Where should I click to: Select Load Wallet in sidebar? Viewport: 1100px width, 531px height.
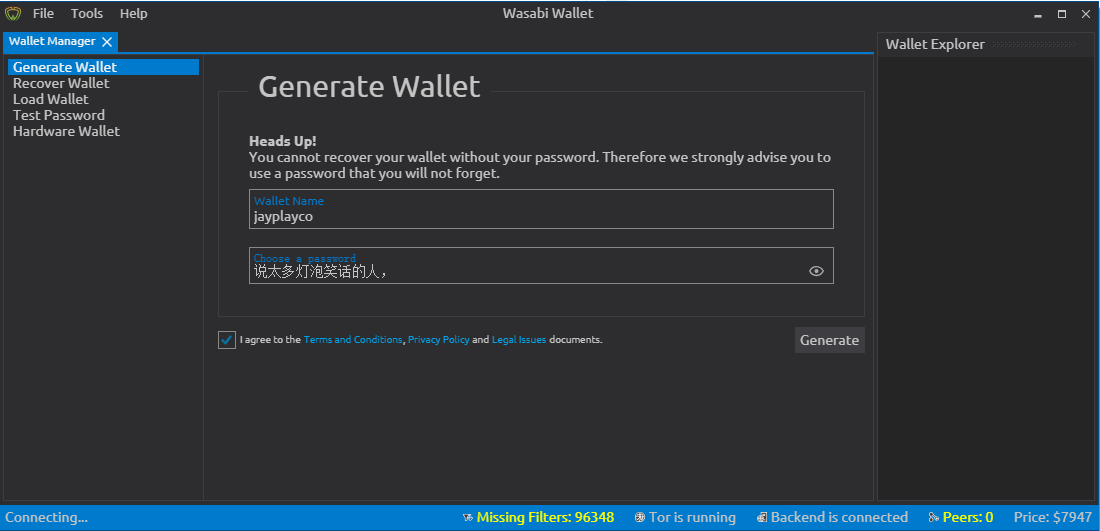pos(51,100)
